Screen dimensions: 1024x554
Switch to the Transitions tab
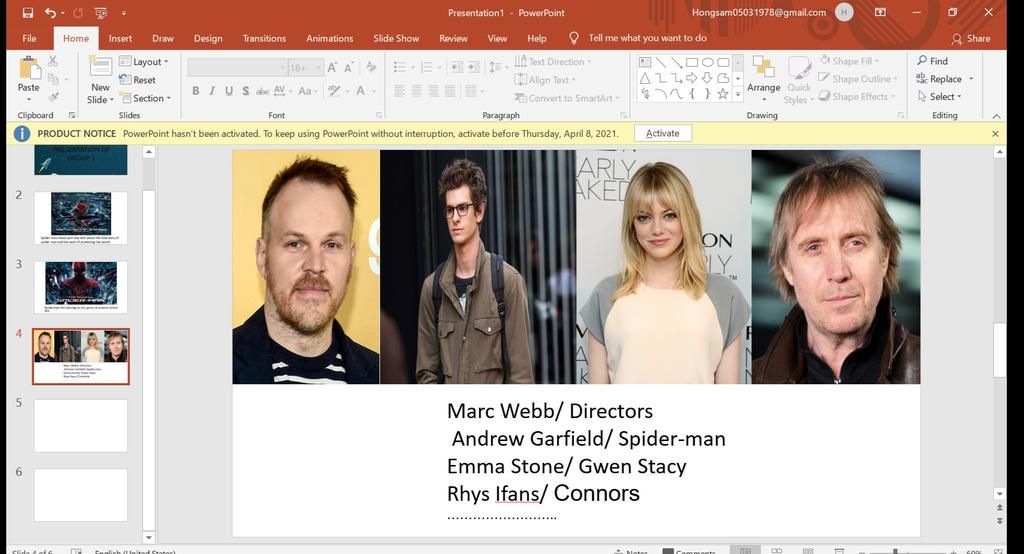coord(264,39)
